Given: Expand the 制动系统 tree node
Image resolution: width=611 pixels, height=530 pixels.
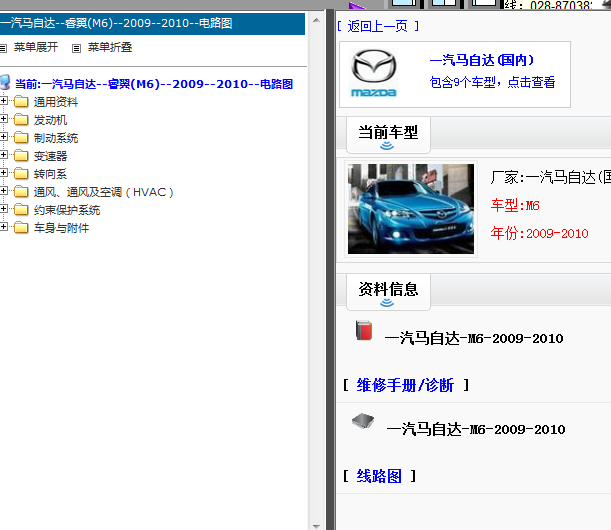Looking at the screenshot, I should [x=3, y=137].
